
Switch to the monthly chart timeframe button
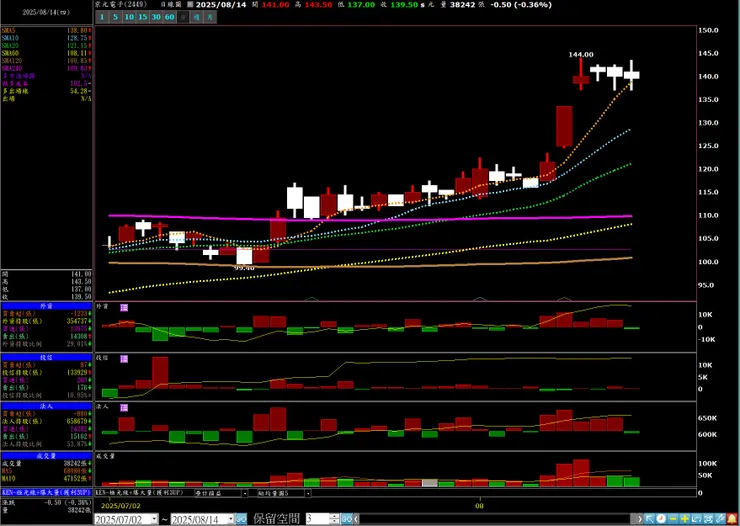tap(210, 17)
